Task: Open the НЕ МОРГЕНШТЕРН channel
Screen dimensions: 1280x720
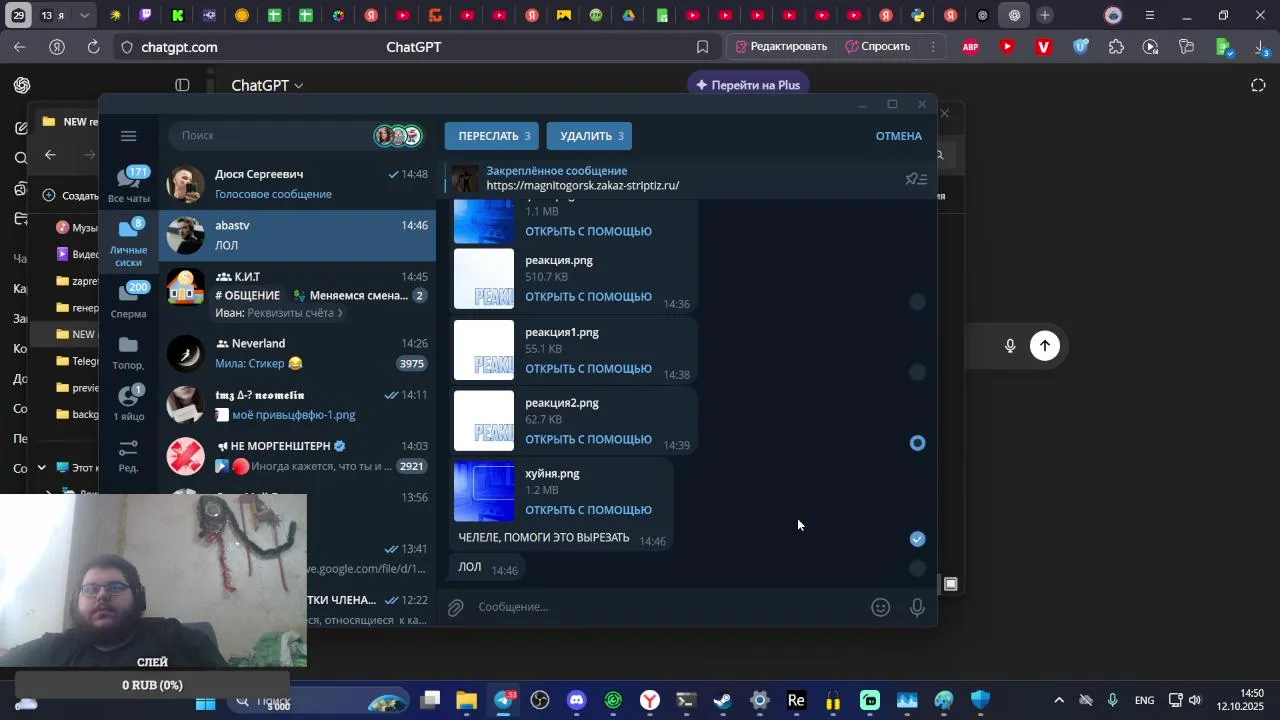Action: pyautogui.click(x=297, y=456)
